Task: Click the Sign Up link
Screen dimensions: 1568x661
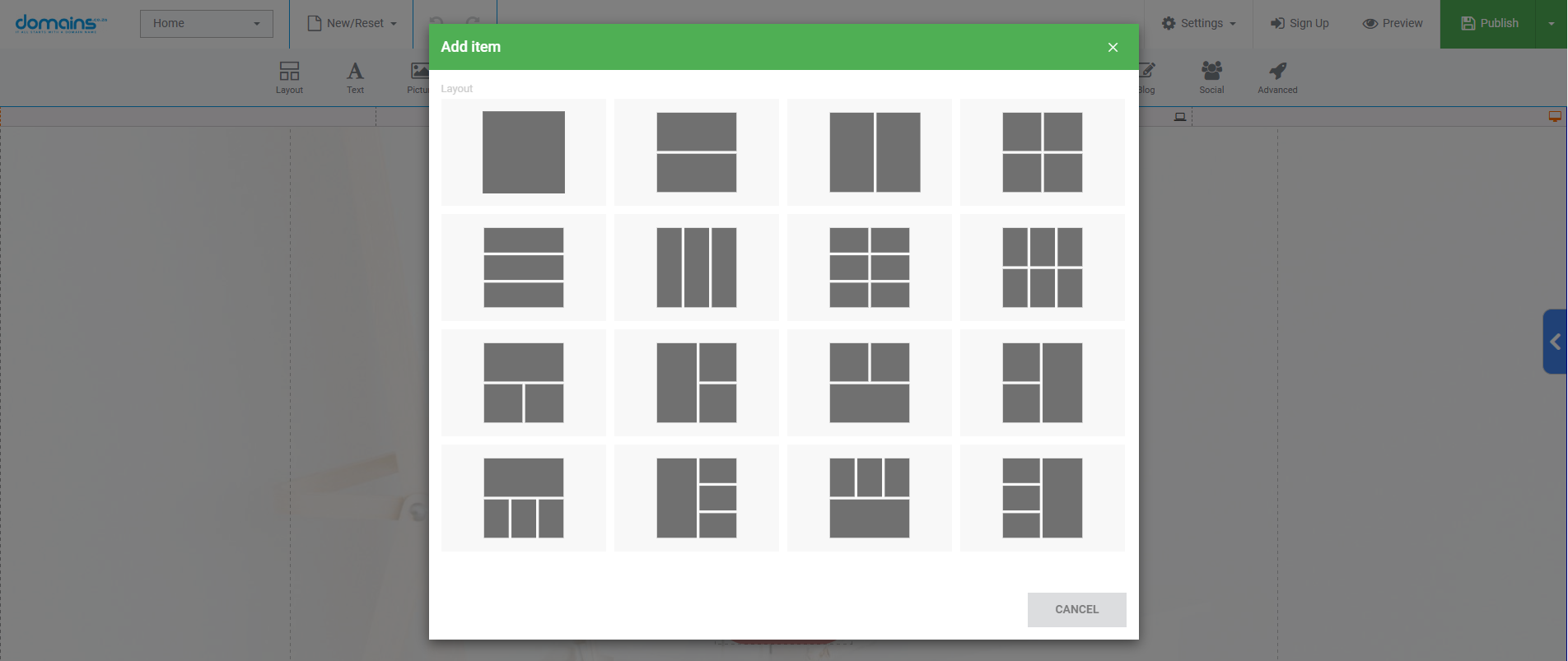Action: click(1300, 23)
